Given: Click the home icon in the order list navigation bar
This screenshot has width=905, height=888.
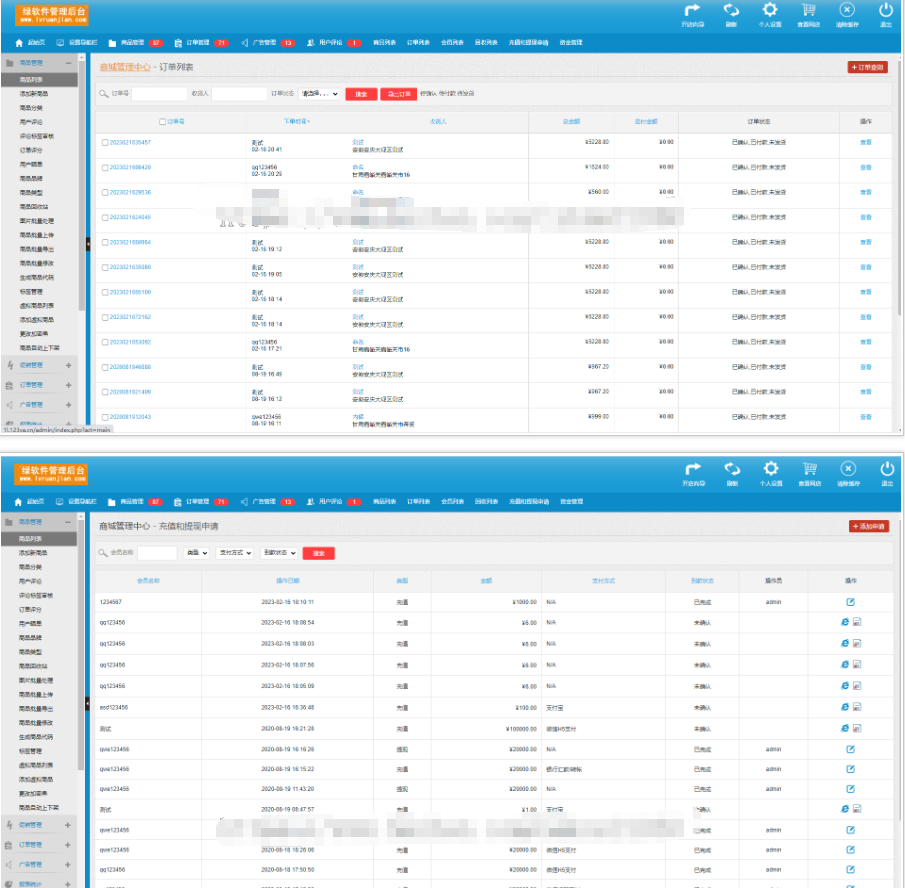Looking at the screenshot, I should pos(19,43).
